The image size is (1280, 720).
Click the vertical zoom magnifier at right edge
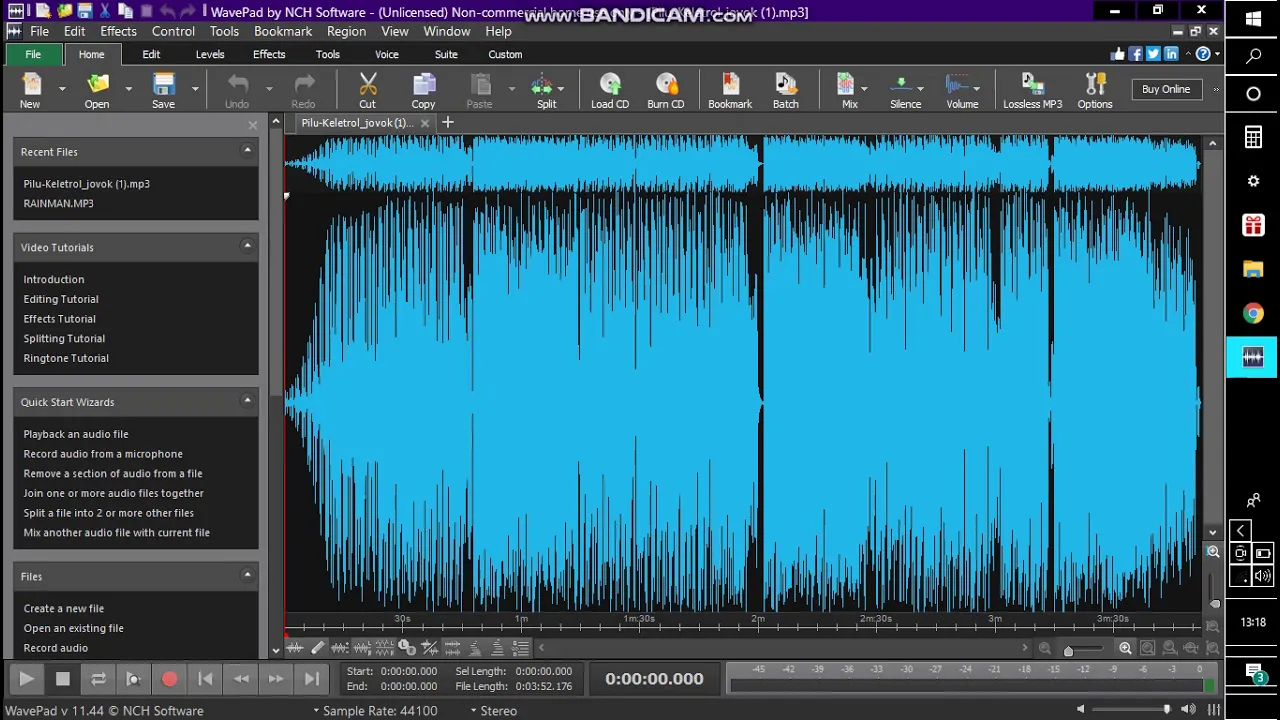point(1213,552)
